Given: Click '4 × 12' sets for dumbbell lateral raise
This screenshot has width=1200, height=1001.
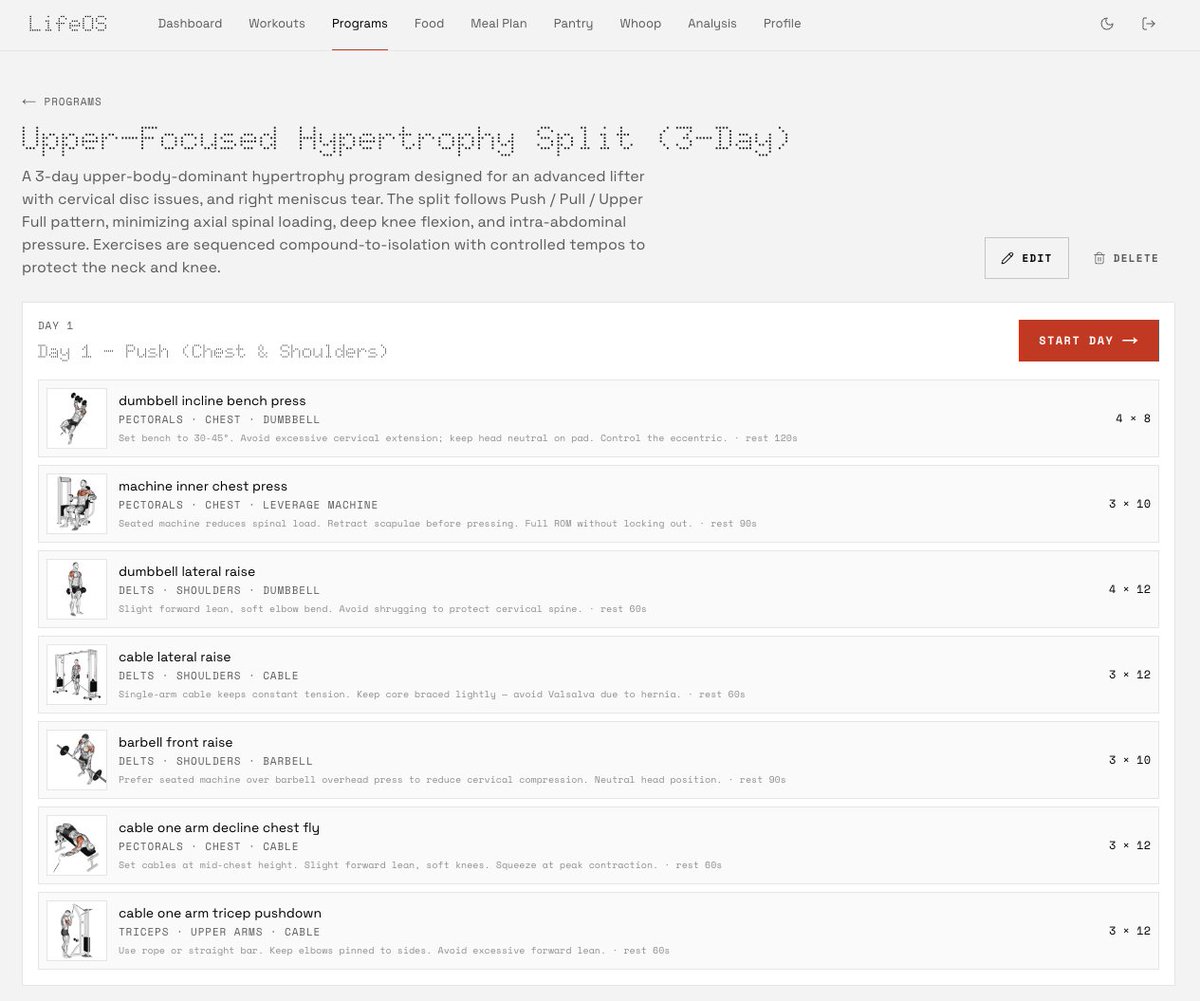Looking at the screenshot, I should click(x=1130, y=590).
